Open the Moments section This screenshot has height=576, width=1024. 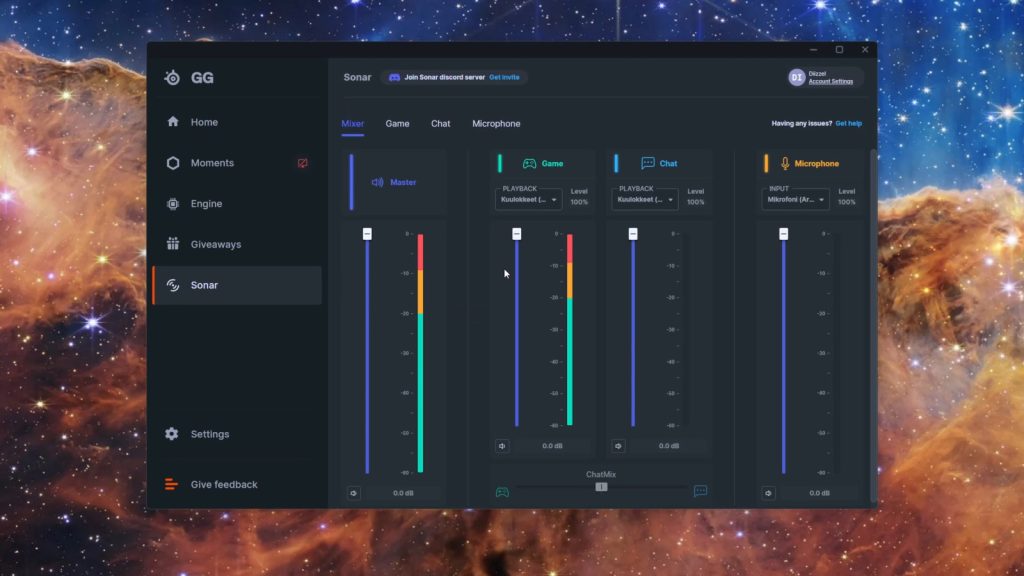point(211,163)
